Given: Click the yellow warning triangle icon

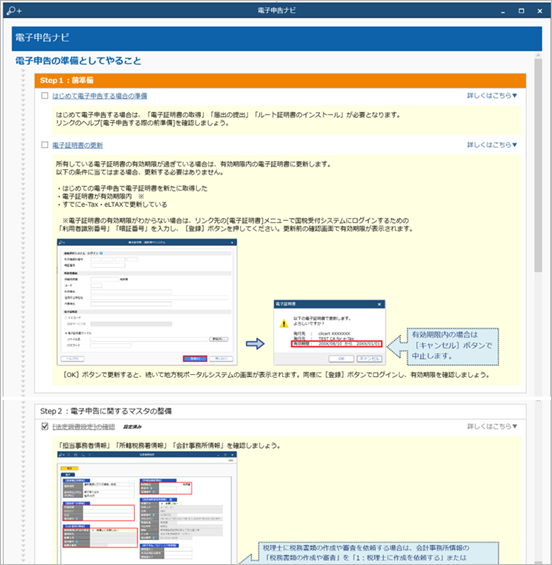Looking at the screenshot, I should coord(284,323).
